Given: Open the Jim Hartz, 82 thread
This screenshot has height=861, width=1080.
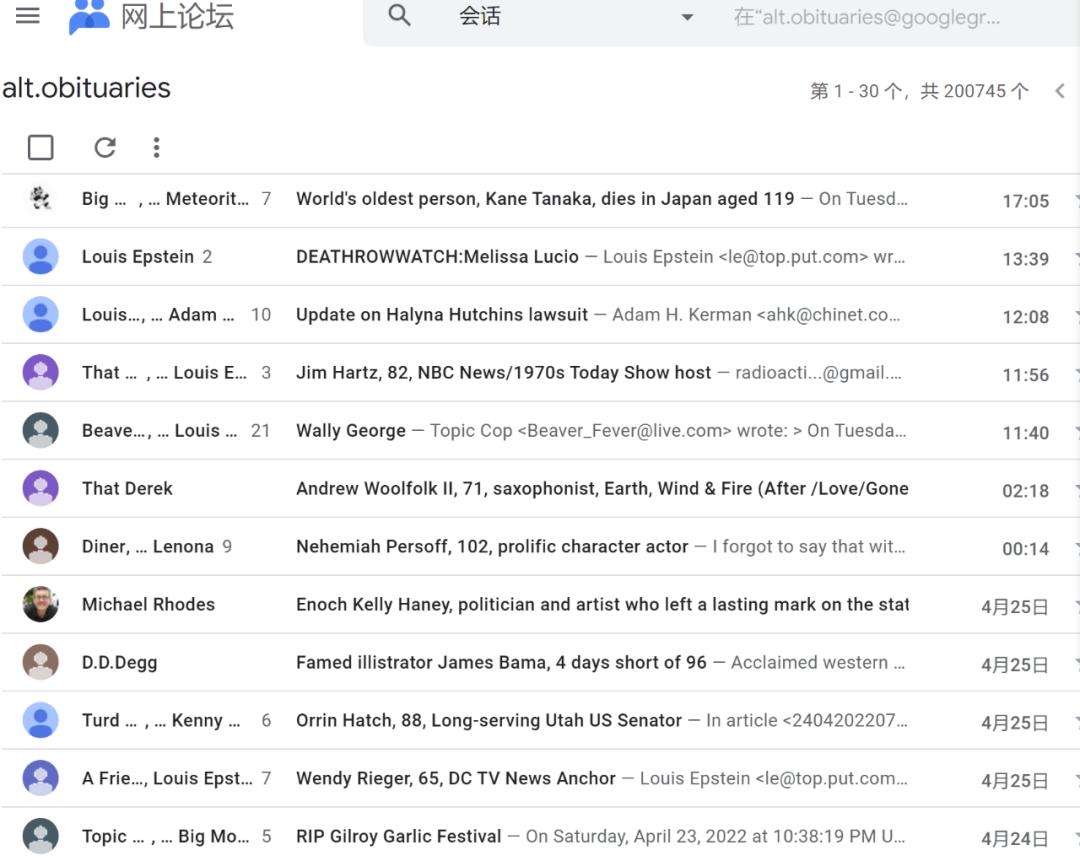Looking at the screenshot, I should tap(503, 372).
